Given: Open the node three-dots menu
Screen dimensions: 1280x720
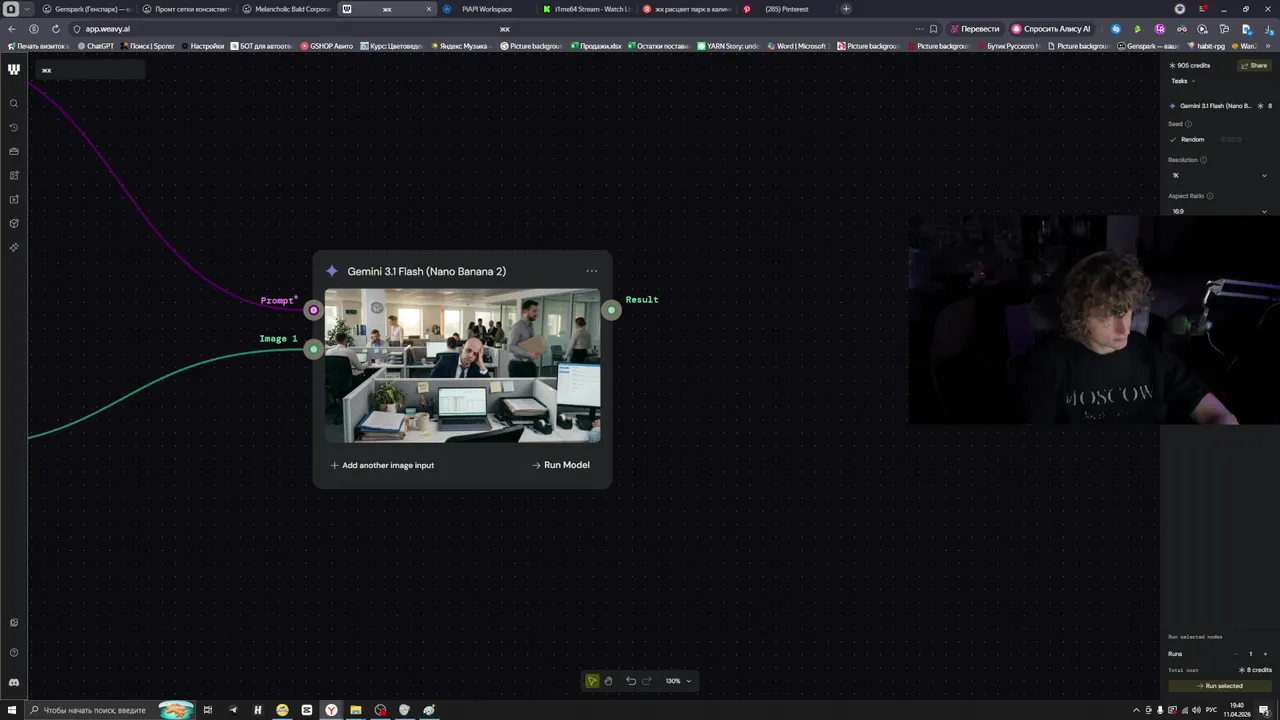Looking at the screenshot, I should (x=592, y=271).
